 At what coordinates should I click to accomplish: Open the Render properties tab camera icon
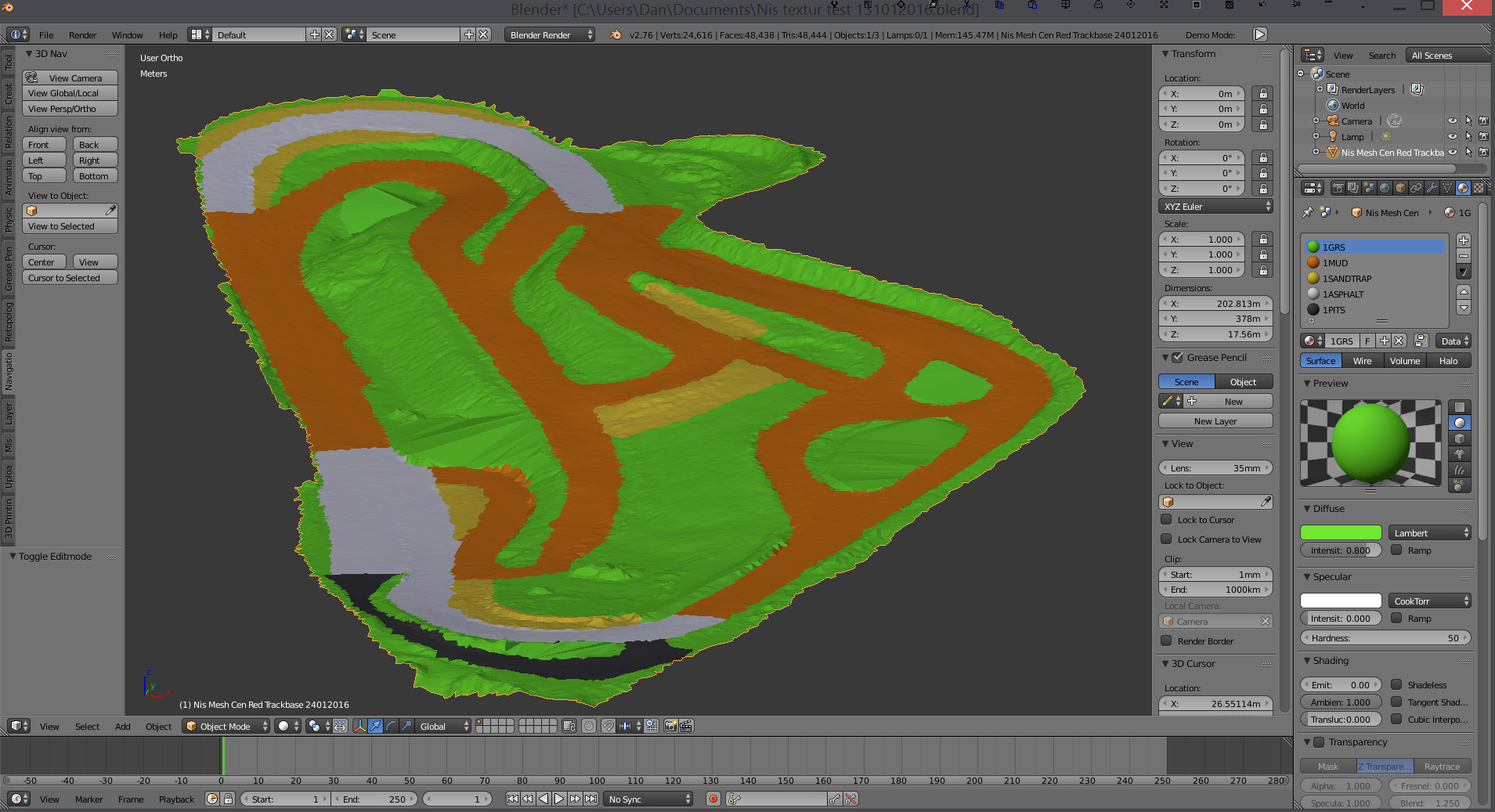pyautogui.click(x=1338, y=188)
